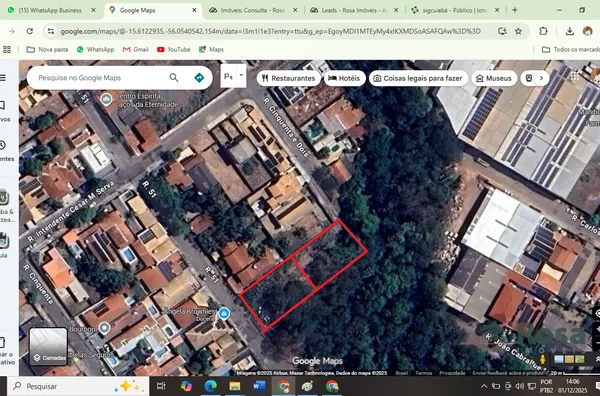
Task: Open the Maps bookmark
Action: tap(211, 49)
